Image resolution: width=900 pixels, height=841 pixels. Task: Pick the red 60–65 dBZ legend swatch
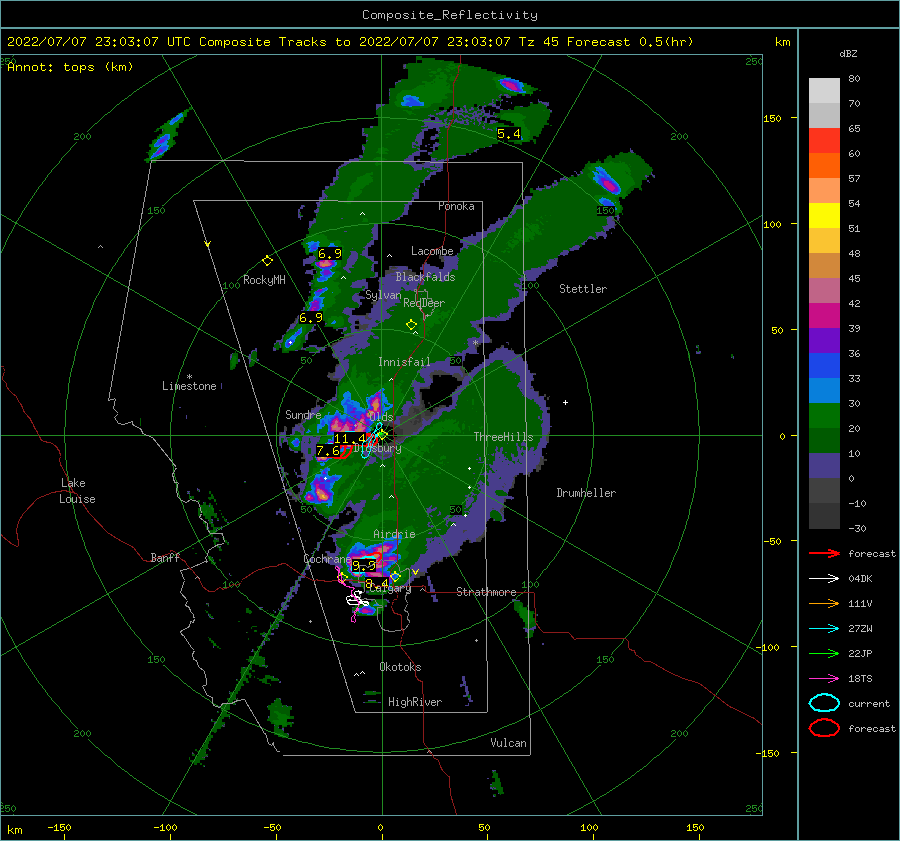(824, 141)
